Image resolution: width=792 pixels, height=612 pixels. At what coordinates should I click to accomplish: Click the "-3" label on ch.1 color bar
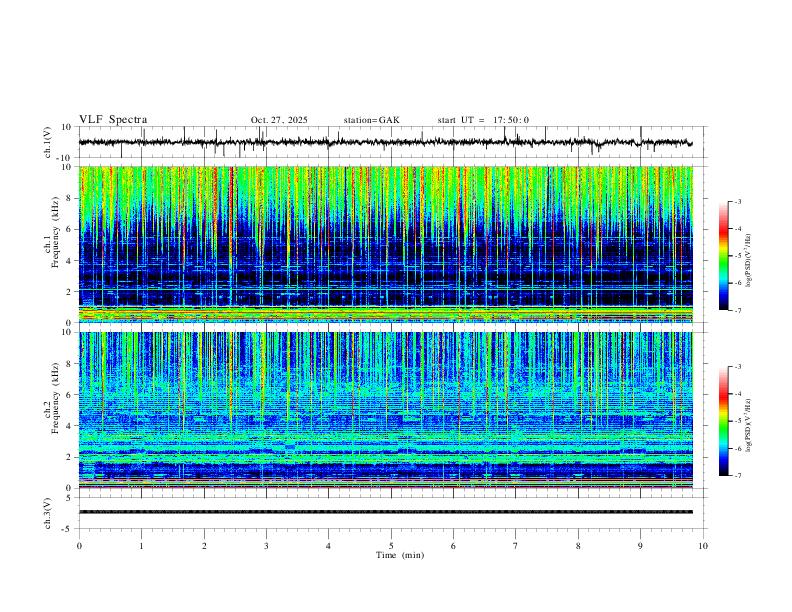[737, 201]
